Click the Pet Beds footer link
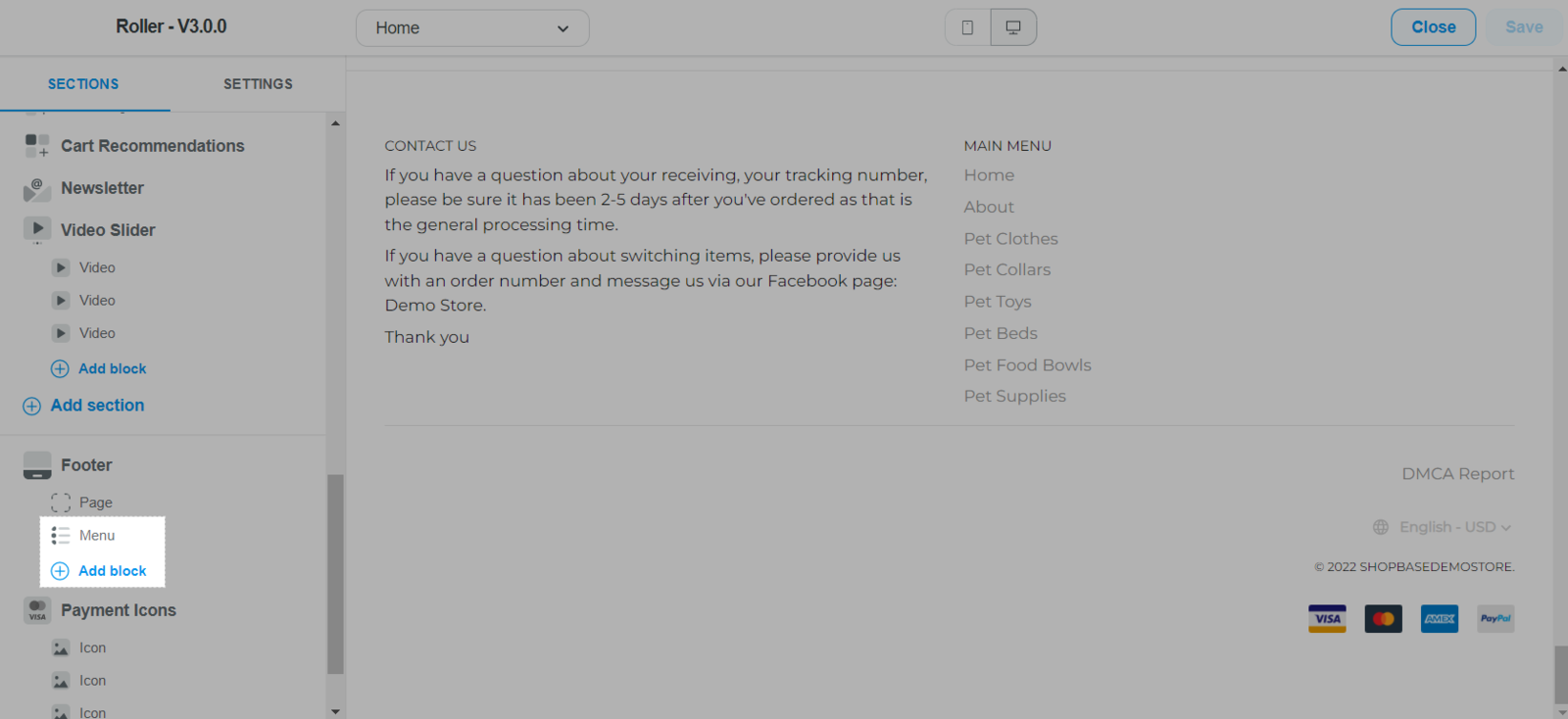The height and width of the screenshot is (719, 1568). pos(1000,333)
